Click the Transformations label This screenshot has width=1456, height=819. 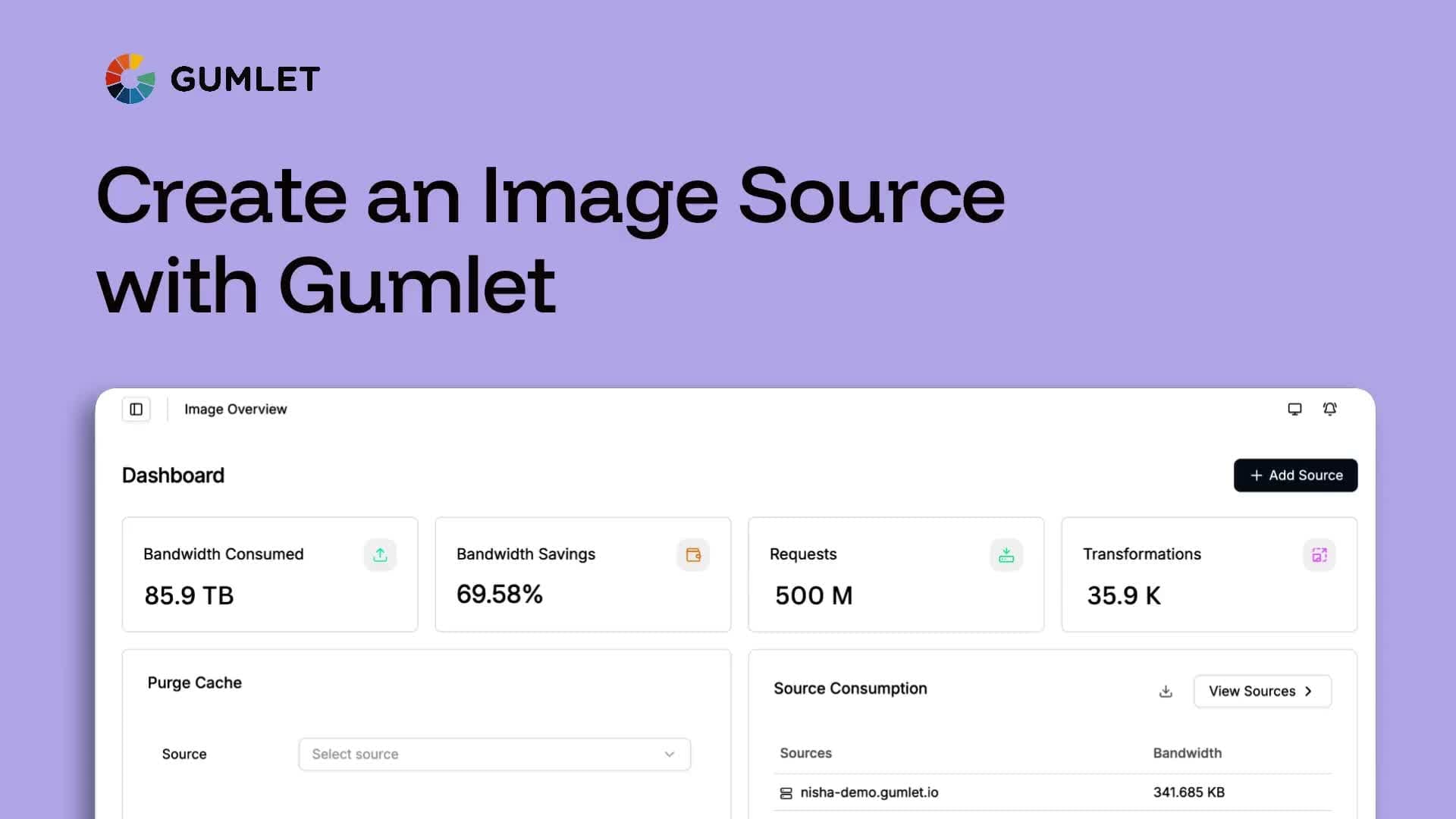point(1142,554)
